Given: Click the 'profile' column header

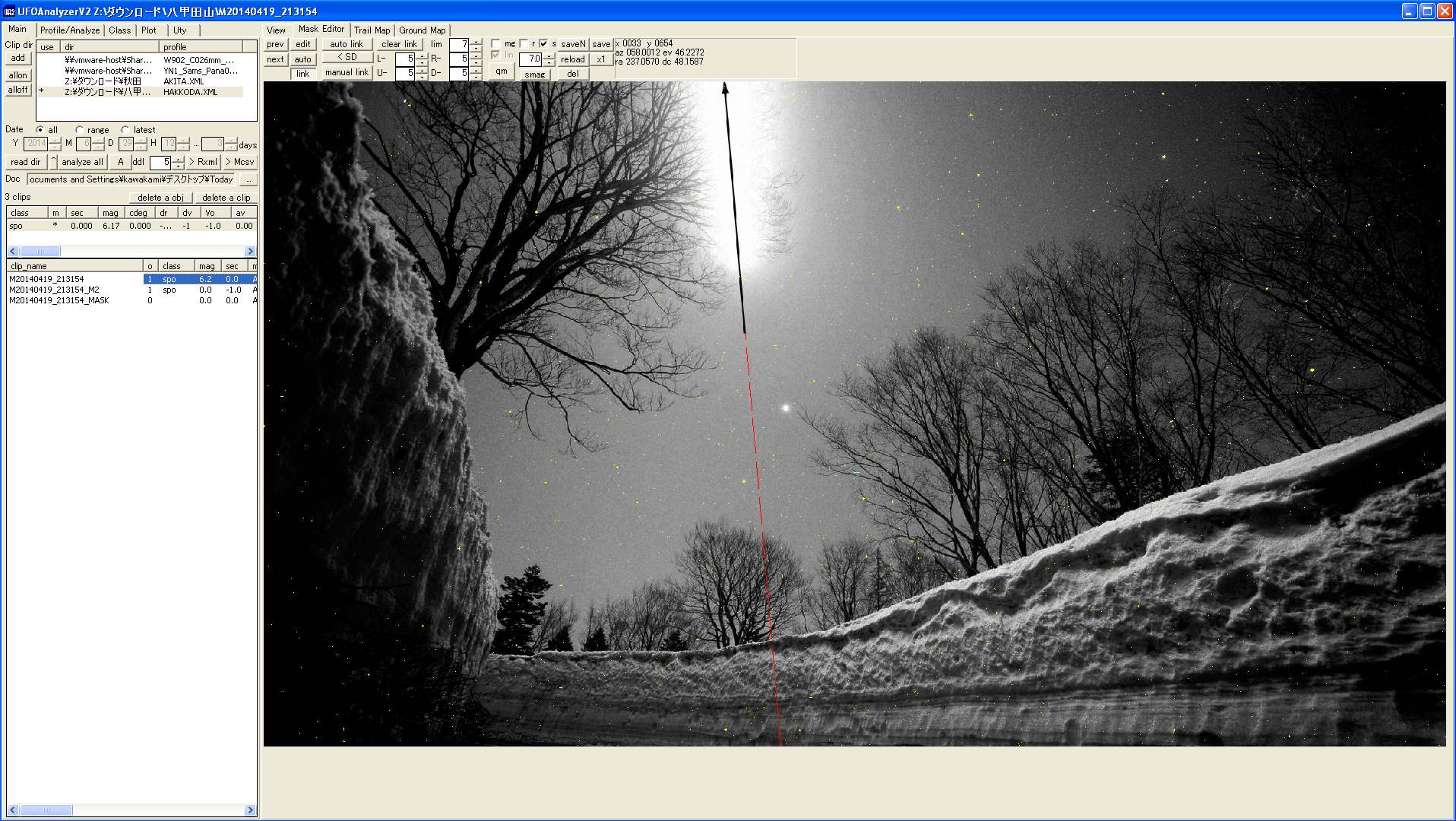Looking at the screenshot, I should pyautogui.click(x=201, y=47).
